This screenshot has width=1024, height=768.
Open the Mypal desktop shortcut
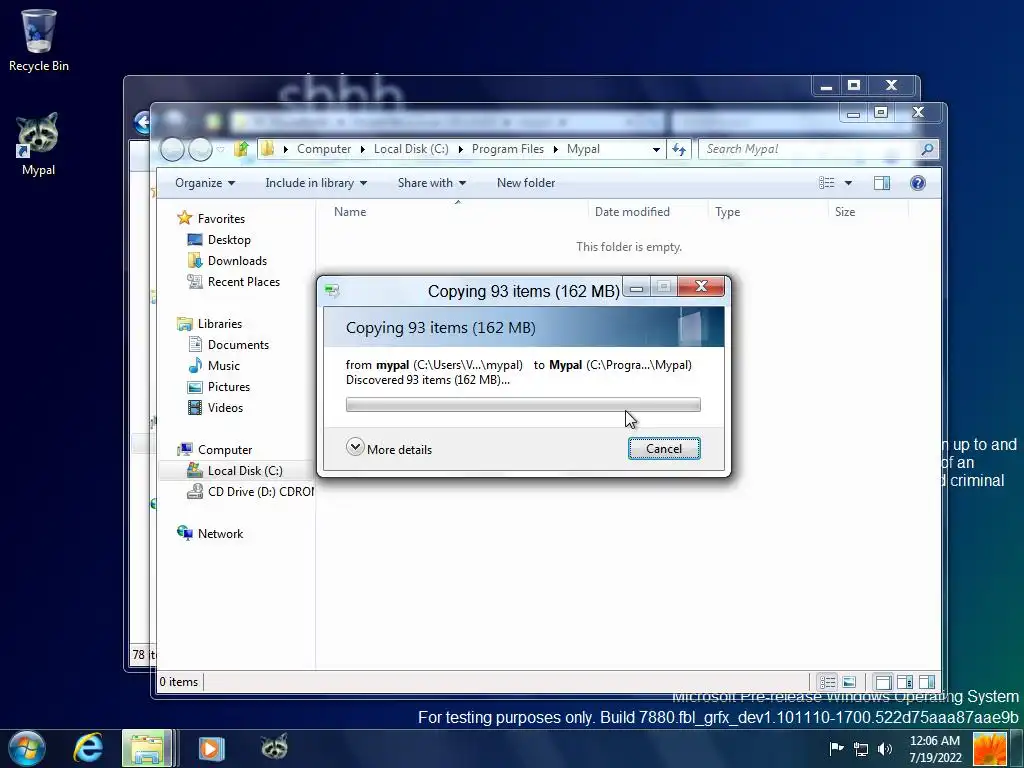38,144
